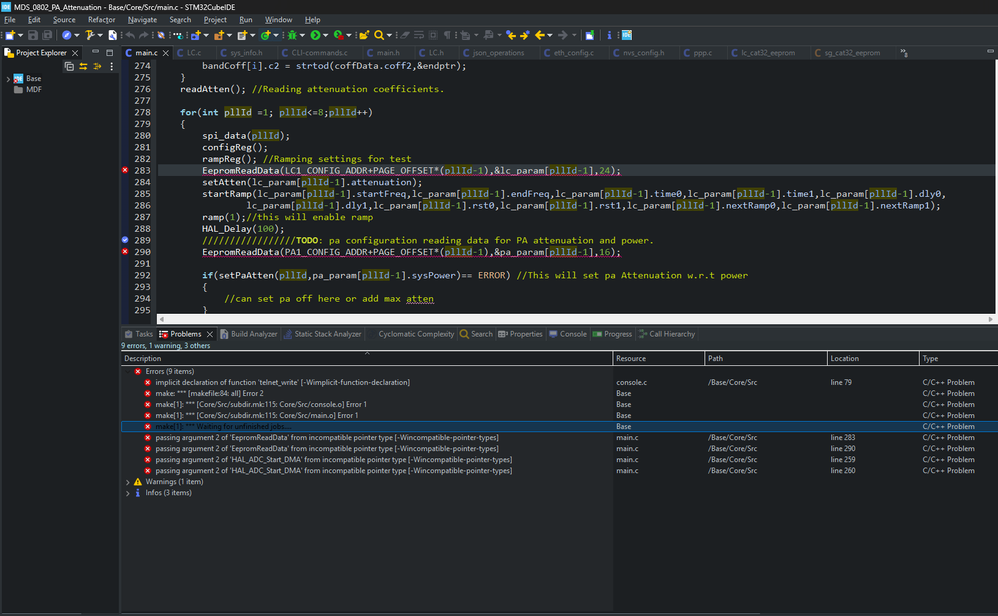
Task: Collapse all in Project Explorer
Action: tap(69, 66)
